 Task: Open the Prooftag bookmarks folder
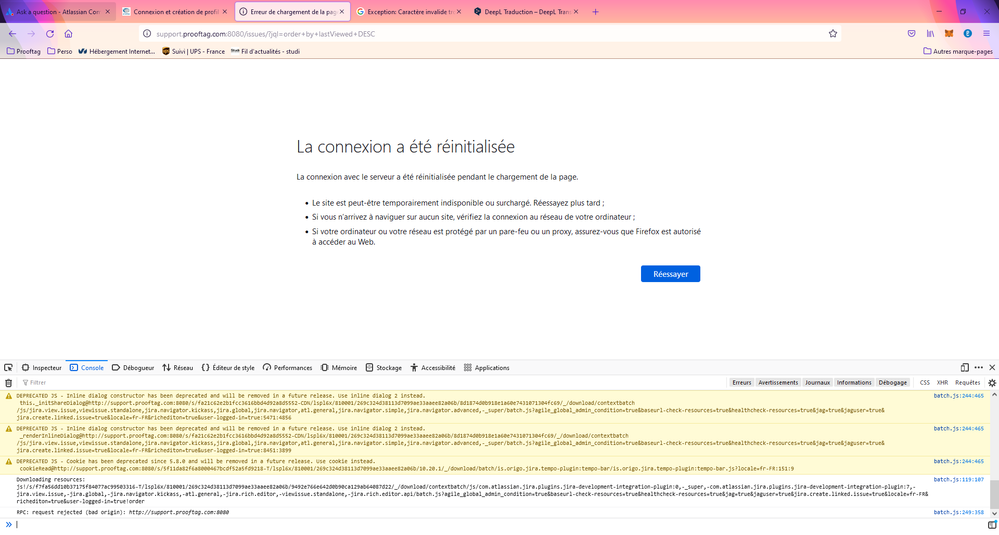point(23,52)
